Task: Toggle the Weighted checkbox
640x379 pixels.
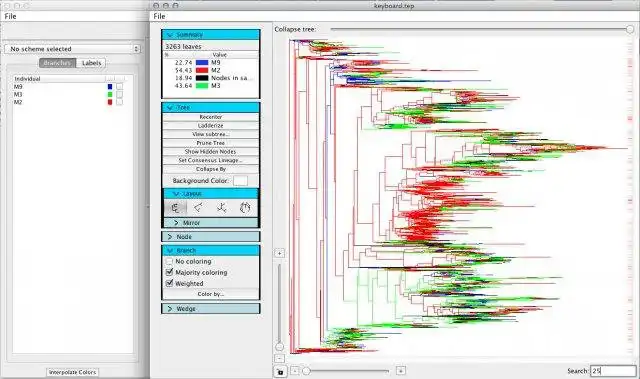Action: (169, 283)
